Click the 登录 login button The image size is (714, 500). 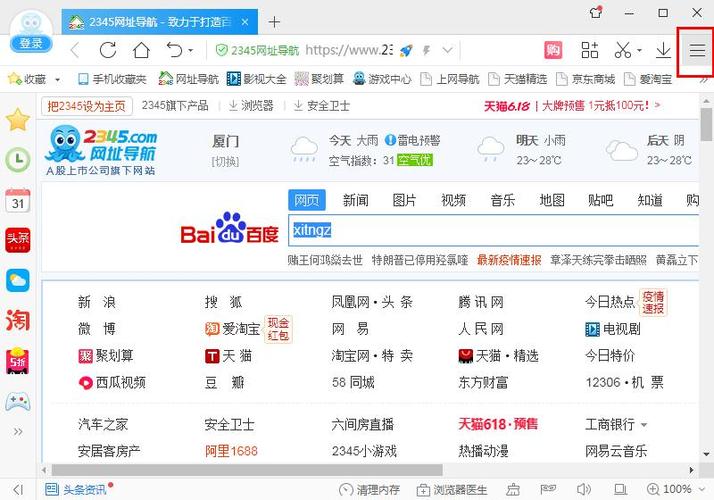31,44
